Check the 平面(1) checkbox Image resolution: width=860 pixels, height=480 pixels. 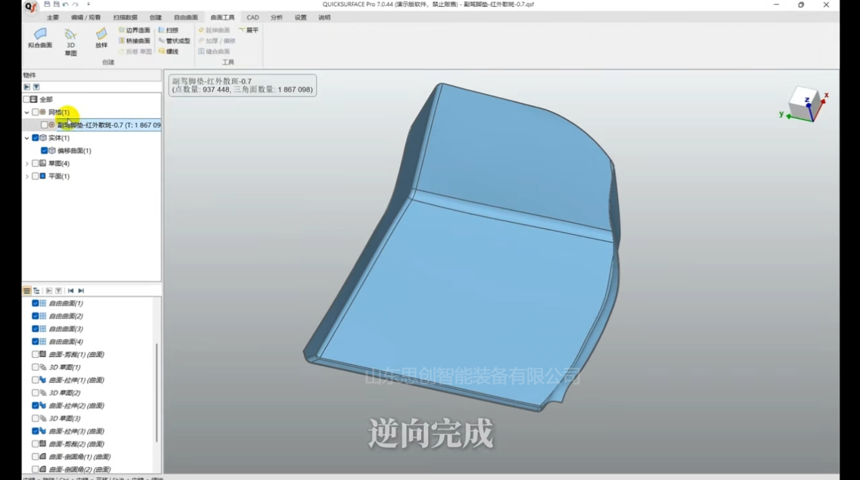click(x=35, y=176)
